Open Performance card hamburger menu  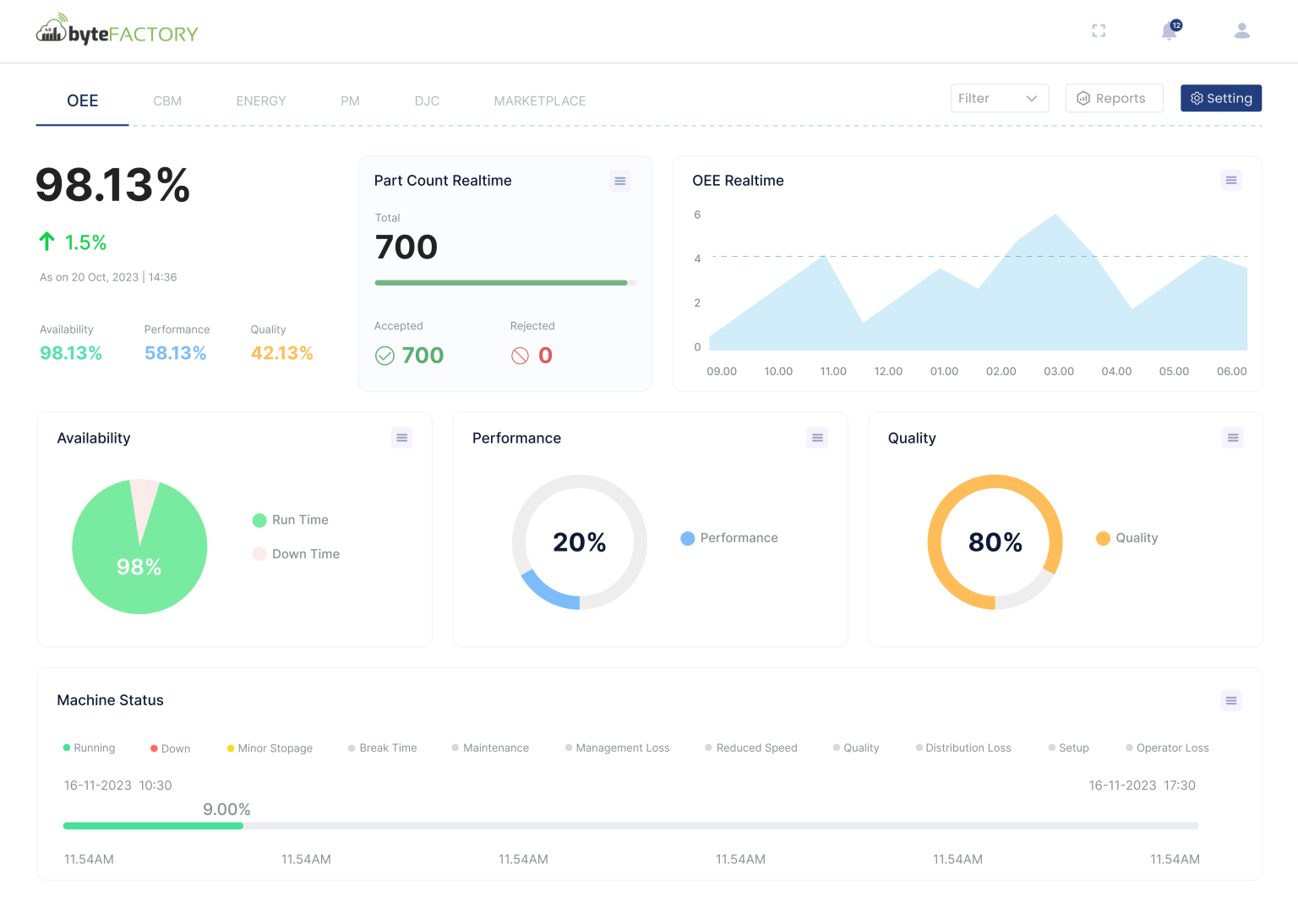point(817,438)
